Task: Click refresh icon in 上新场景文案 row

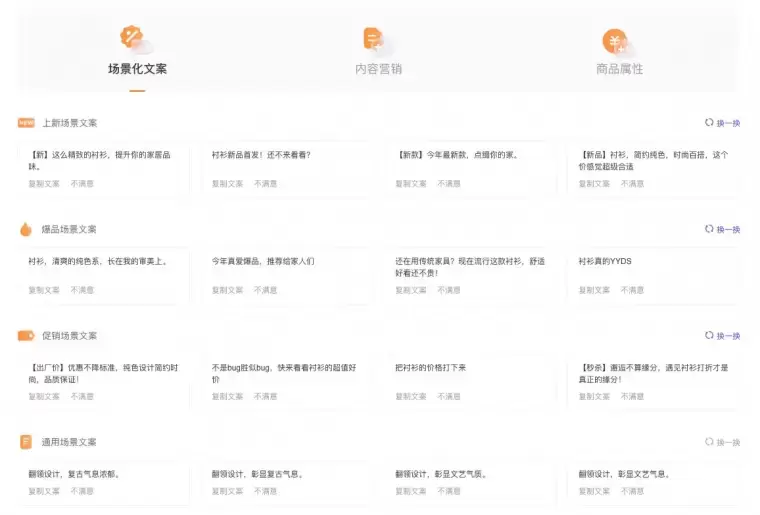Action: [x=709, y=123]
